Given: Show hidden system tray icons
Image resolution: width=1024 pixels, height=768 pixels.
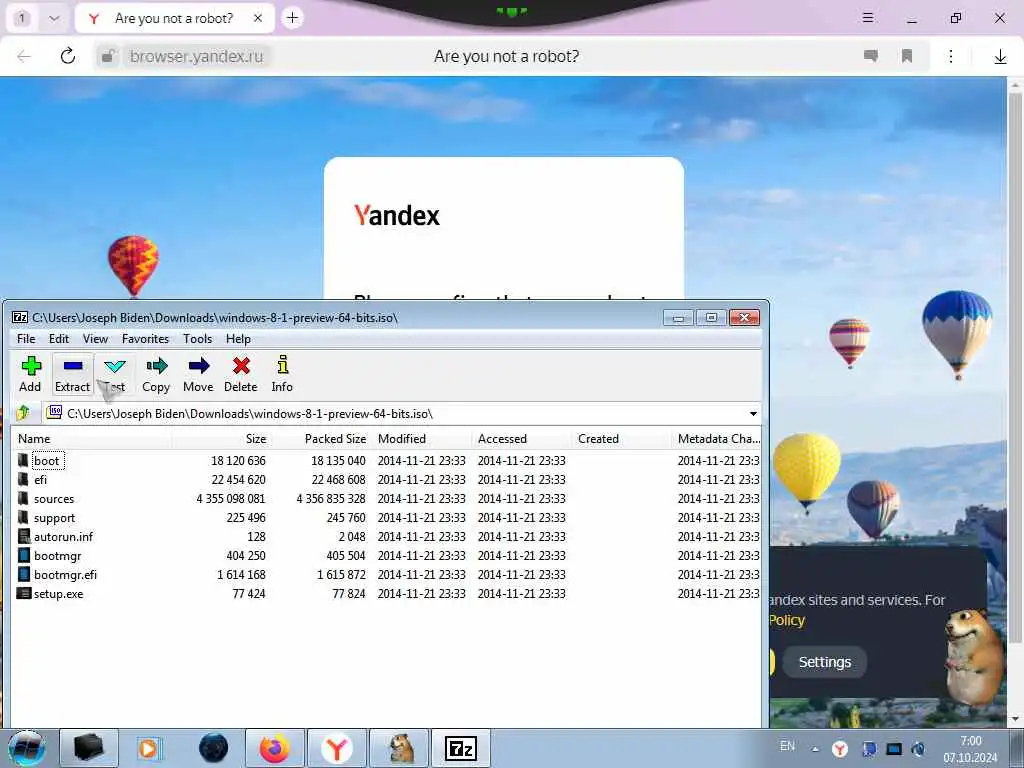Looking at the screenshot, I should point(815,749).
